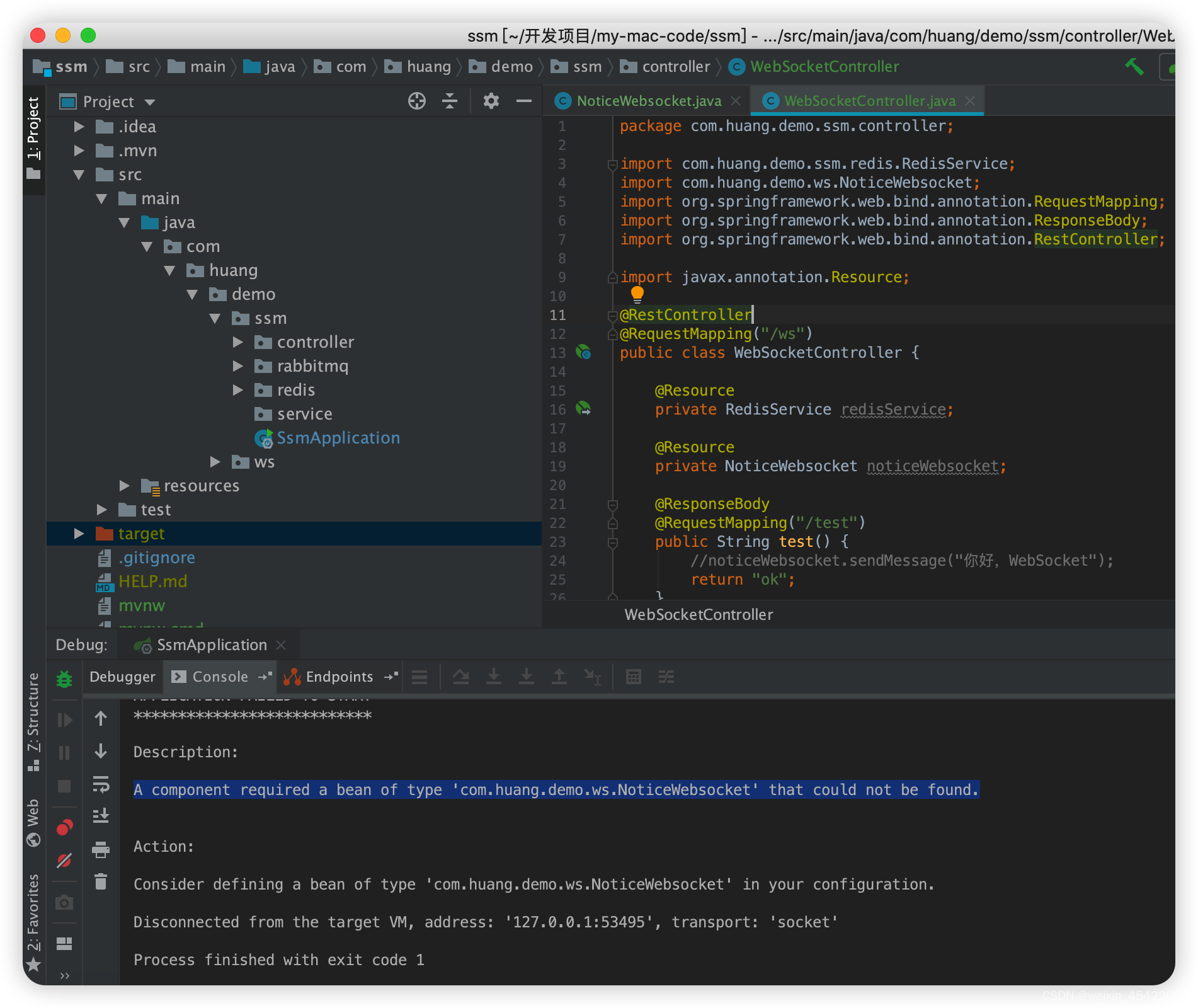Print the console output

[101, 849]
